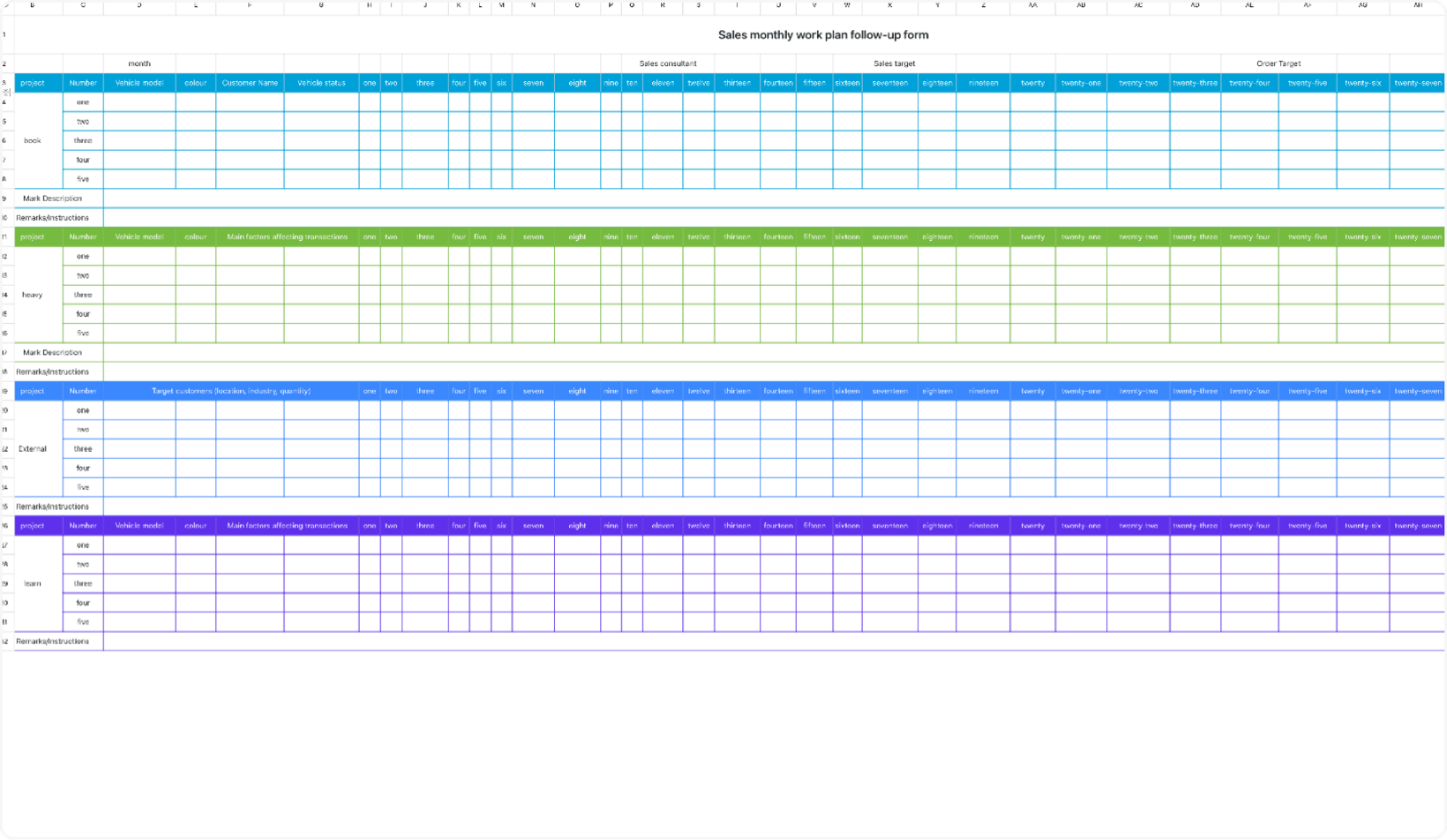Click 'nineteen' in the teal header row
This screenshot has height=840, width=1447.
point(983,83)
